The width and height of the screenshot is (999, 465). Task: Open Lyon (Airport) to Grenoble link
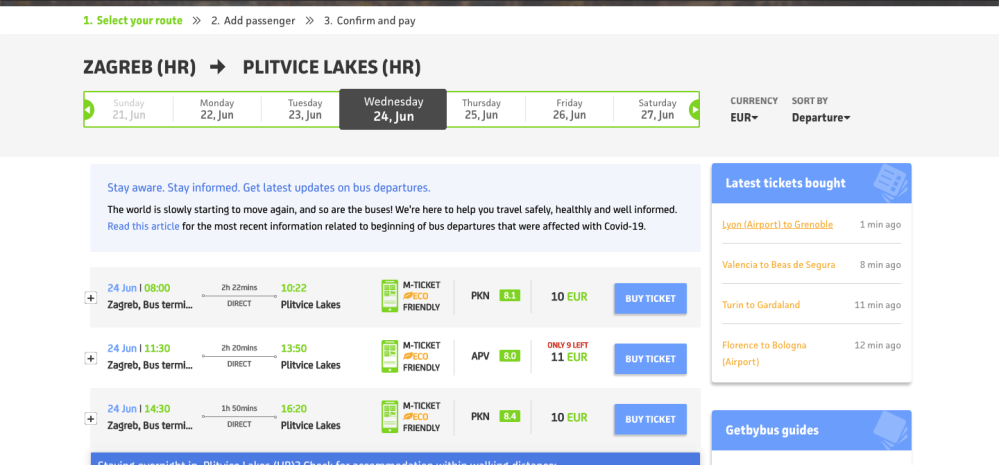click(777, 224)
